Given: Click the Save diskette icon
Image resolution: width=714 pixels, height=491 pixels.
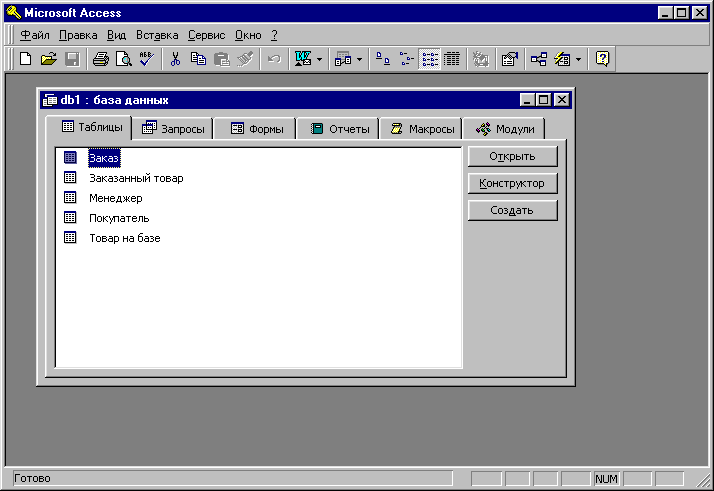Looking at the screenshot, I should coord(72,59).
